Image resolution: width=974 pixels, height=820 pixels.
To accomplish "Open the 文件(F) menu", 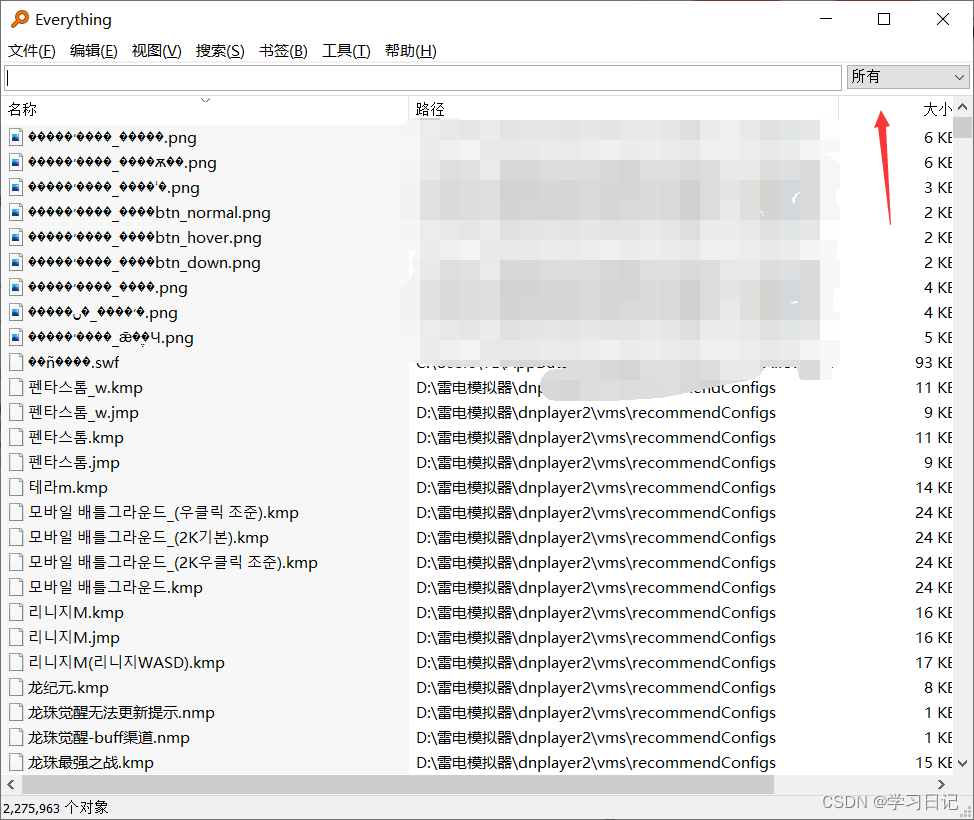I will point(32,51).
